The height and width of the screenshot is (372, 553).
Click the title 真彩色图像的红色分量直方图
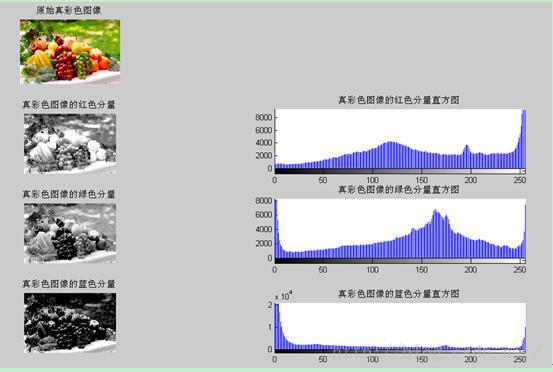point(399,100)
